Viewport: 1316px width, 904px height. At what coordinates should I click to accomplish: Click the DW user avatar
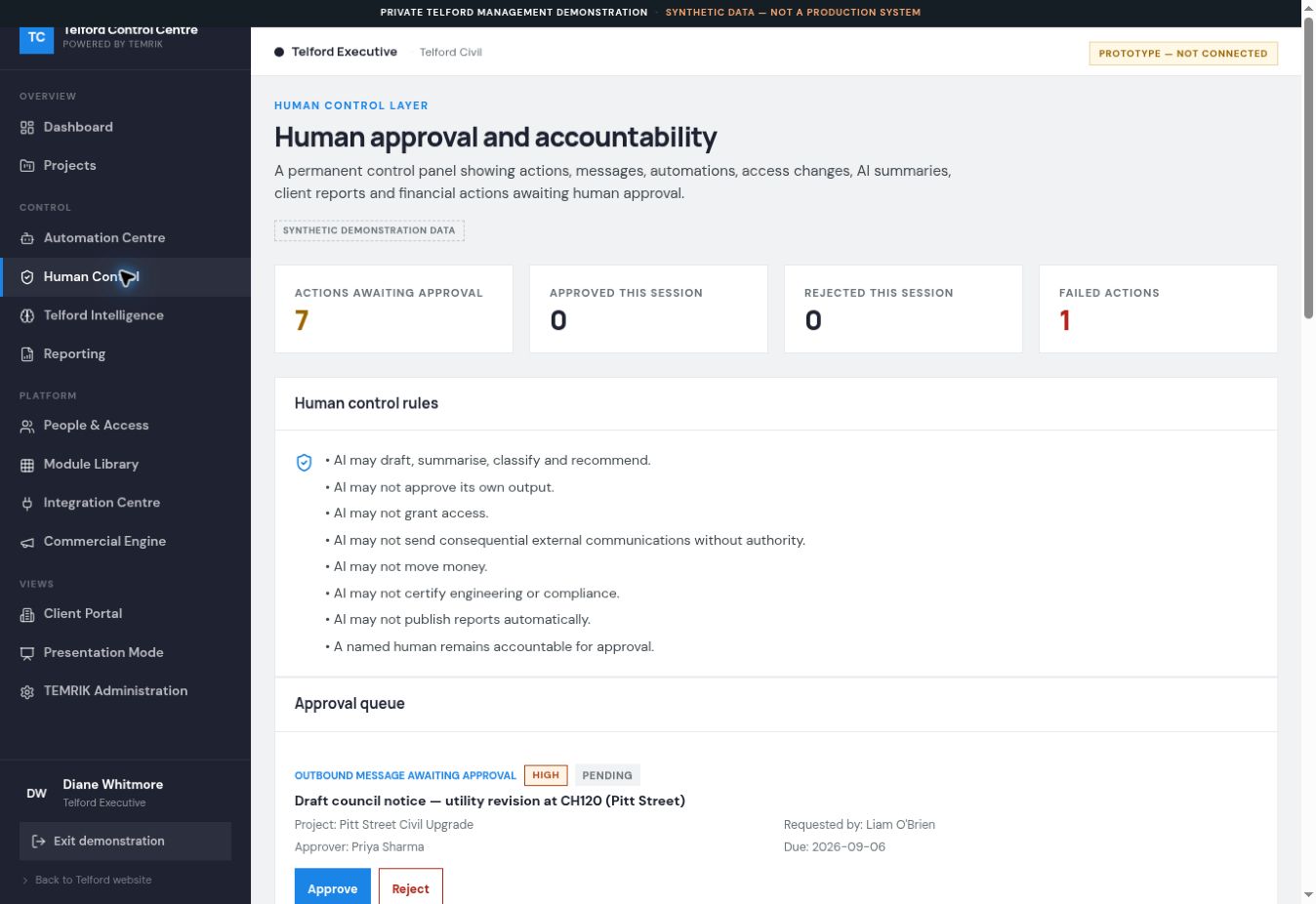pos(36,794)
